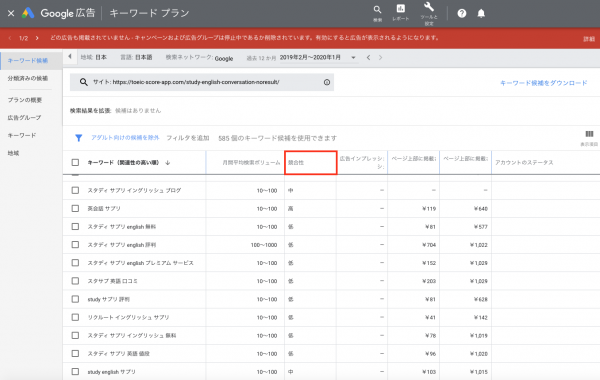This screenshot has height=380, width=600.
Task: Check the 英会話 サプリ row checkbox
Action: [75, 208]
